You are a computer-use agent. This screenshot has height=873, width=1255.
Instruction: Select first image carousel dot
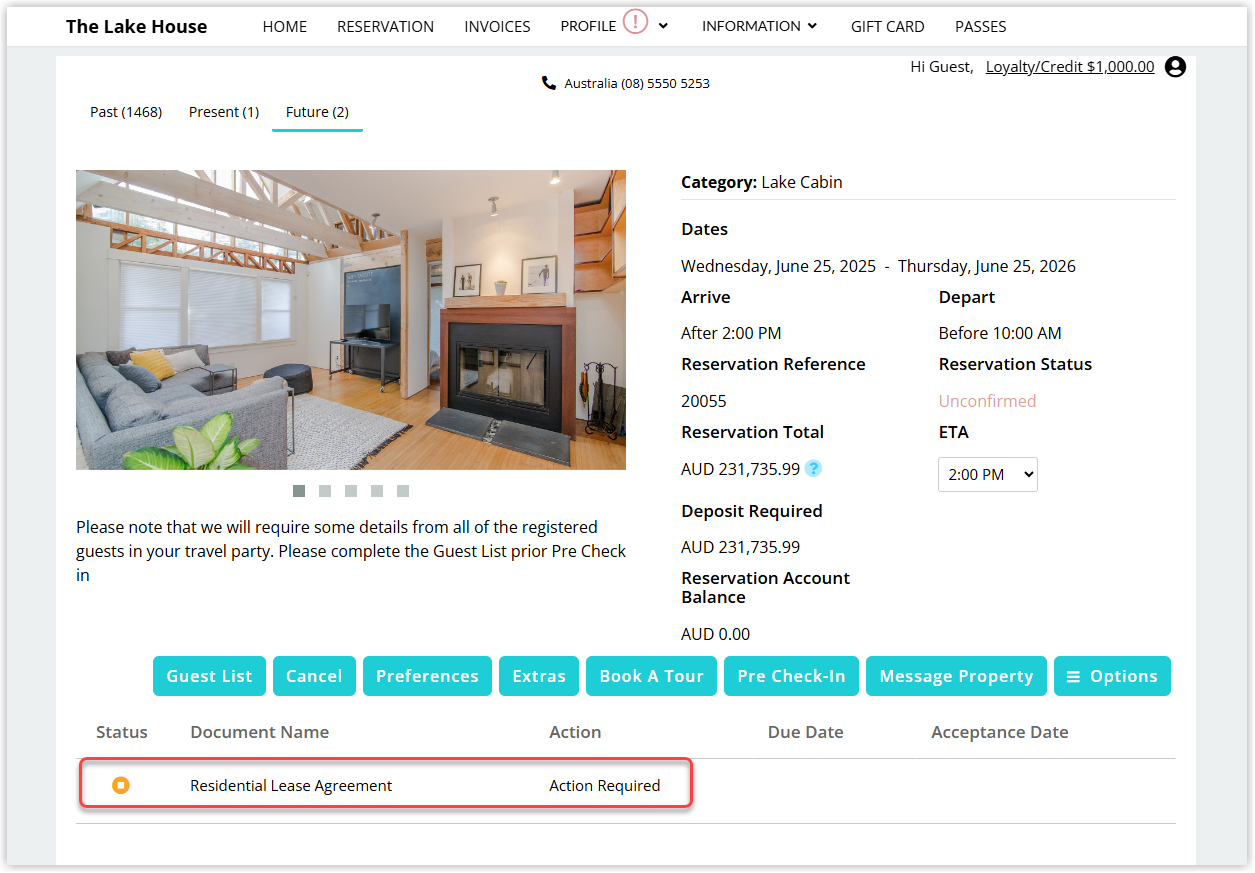pyautogui.click(x=299, y=491)
